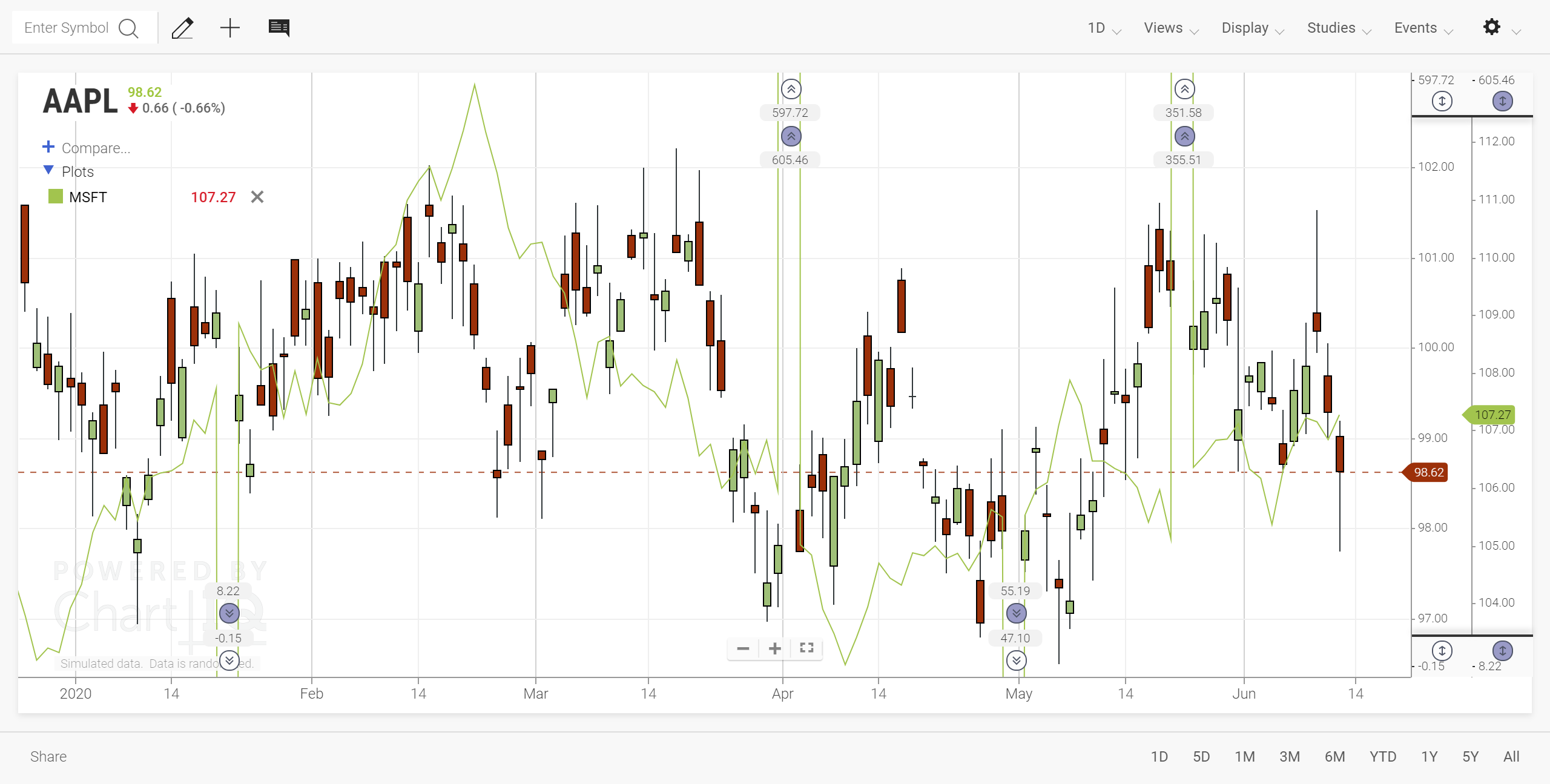Image resolution: width=1550 pixels, height=784 pixels.
Task: Collapse the Plots legend triangle
Action: point(48,170)
